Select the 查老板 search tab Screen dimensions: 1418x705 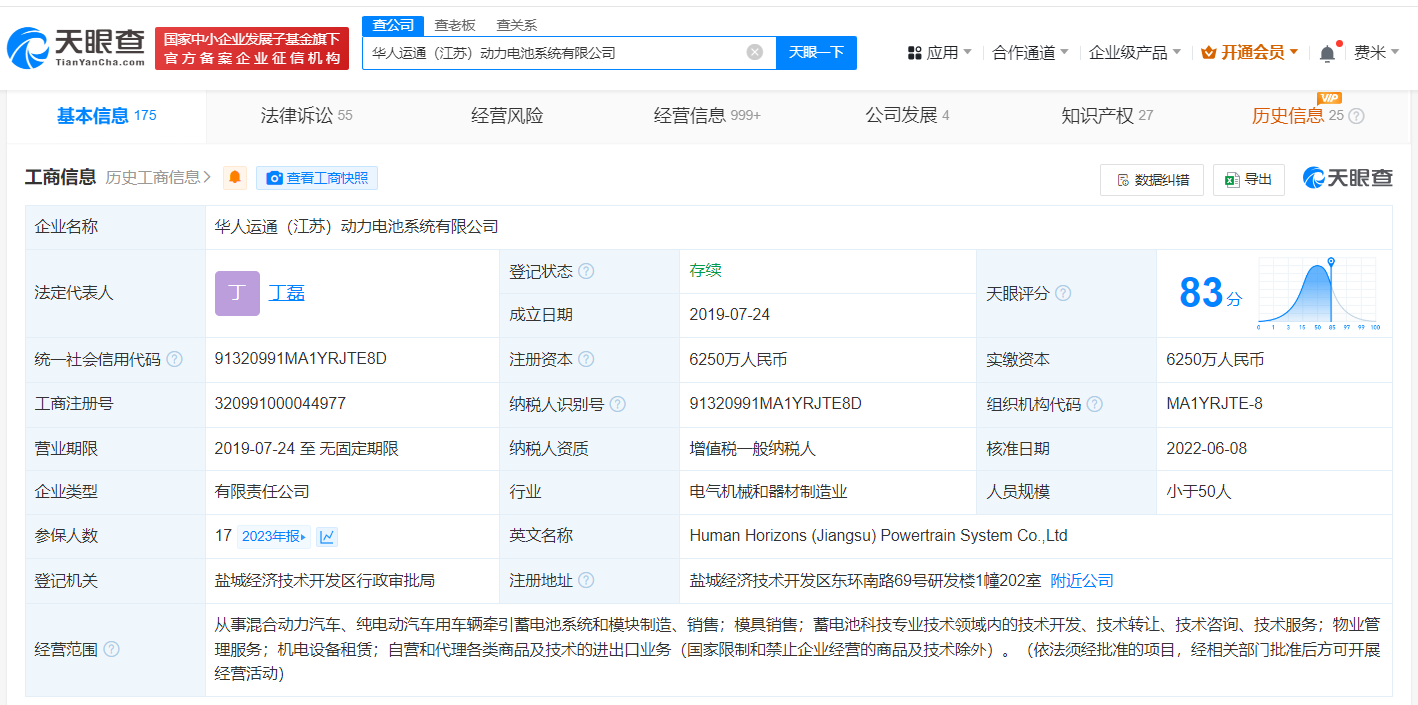click(455, 25)
